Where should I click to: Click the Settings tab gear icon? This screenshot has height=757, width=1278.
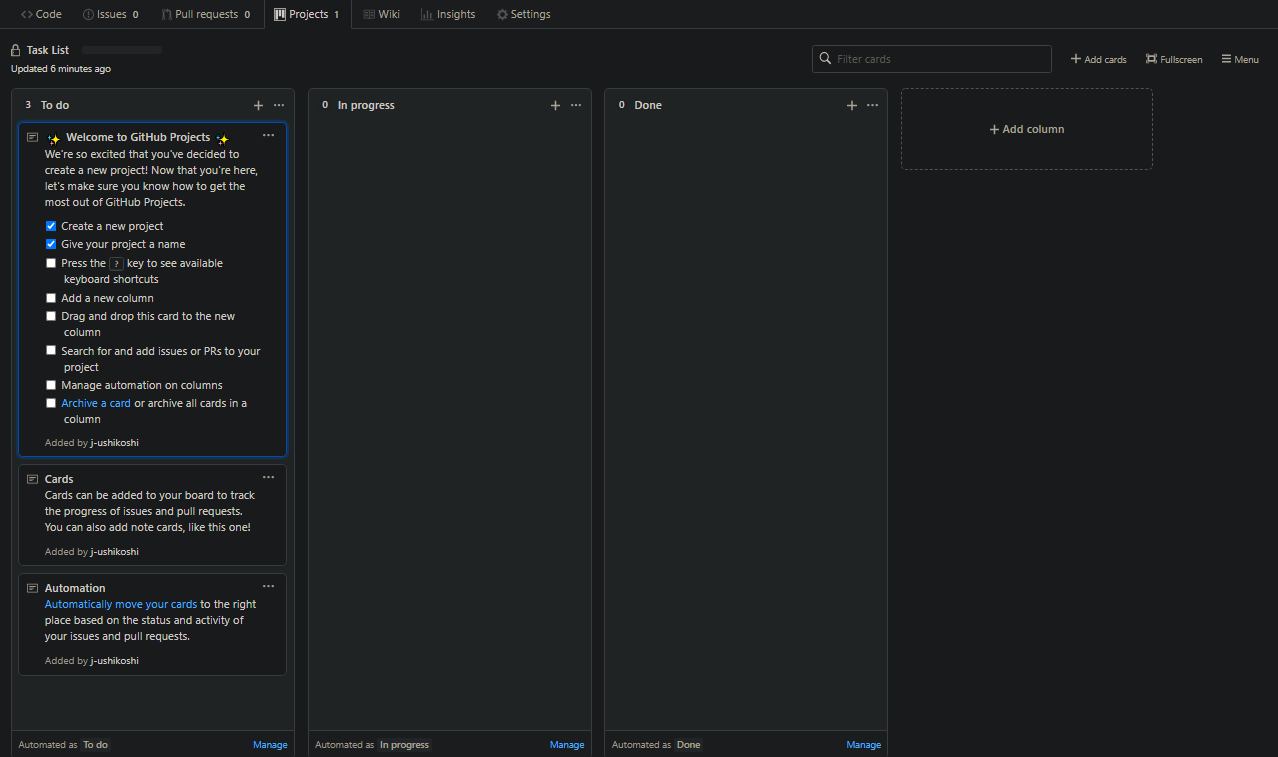click(x=502, y=14)
